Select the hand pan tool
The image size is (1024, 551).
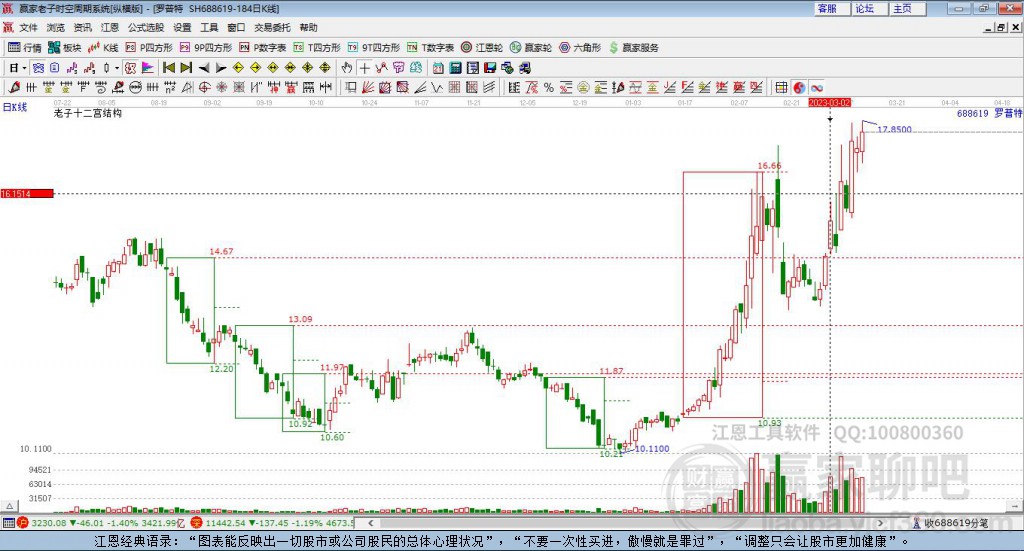click(347, 68)
